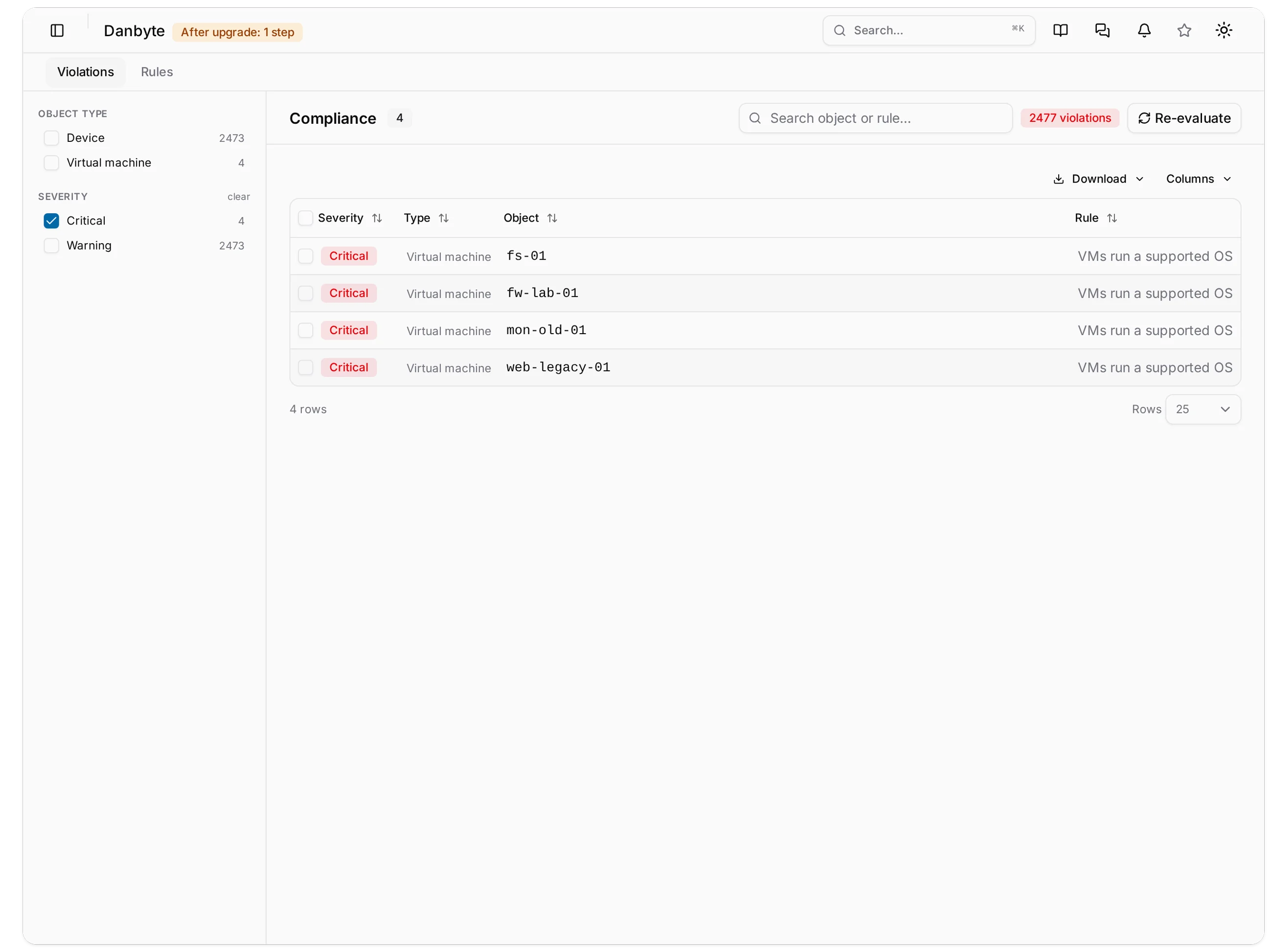The height and width of the screenshot is (952, 1272).
Task: Click the 2477 violations badge
Action: pyautogui.click(x=1069, y=118)
